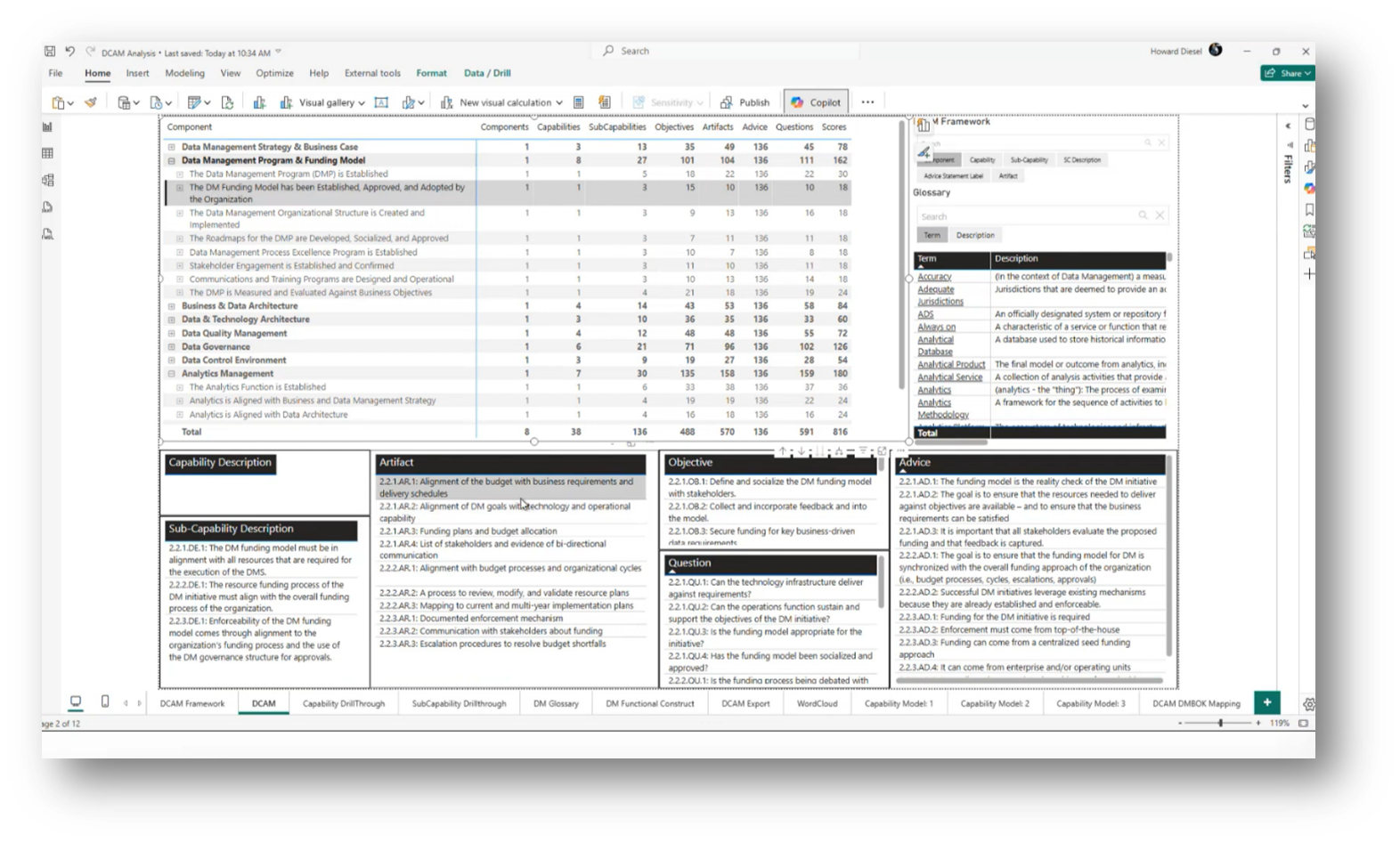This screenshot has height=843, width=1400.
Task: Click the Accuracy glossary term link
Action: [x=934, y=277]
